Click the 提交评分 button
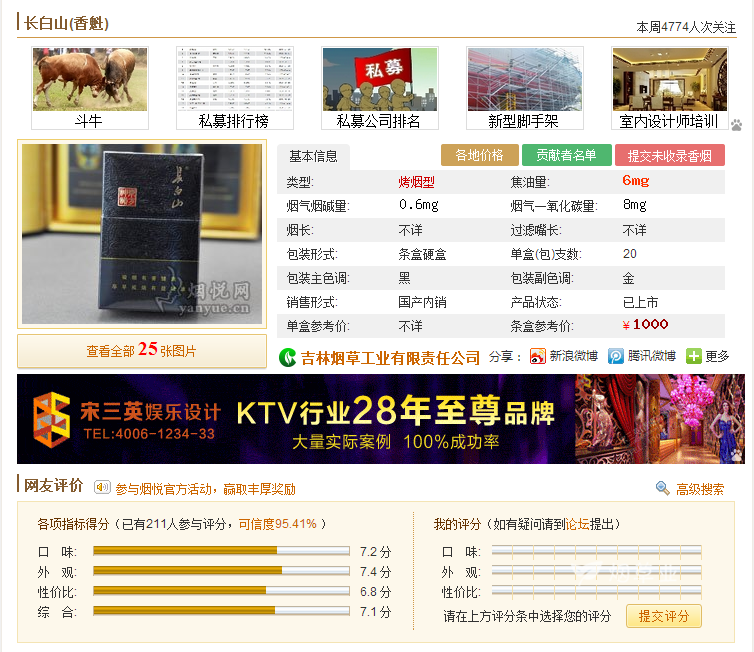The image size is (754, 652). (x=664, y=616)
